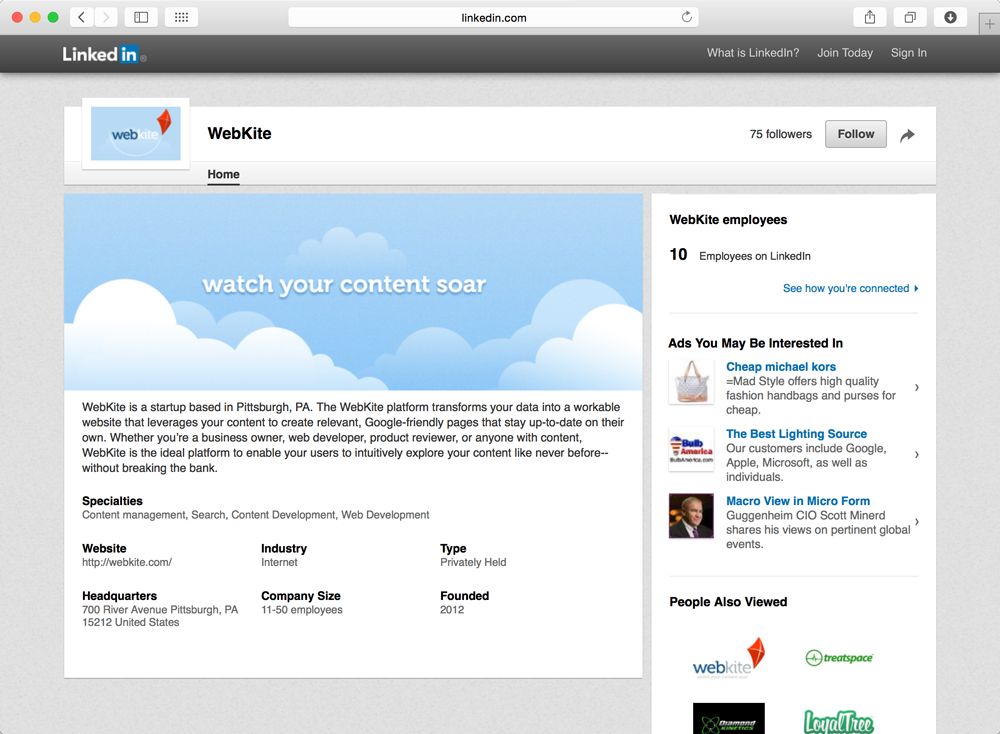1000x734 pixels.
Task: Open a new tab with plus button
Action: [x=988, y=24]
